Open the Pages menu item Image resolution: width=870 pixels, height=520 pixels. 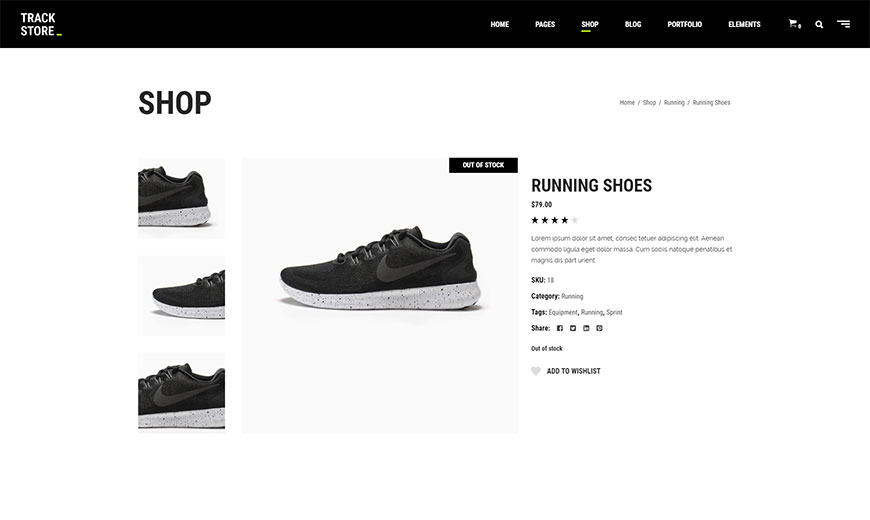click(545, 24)
